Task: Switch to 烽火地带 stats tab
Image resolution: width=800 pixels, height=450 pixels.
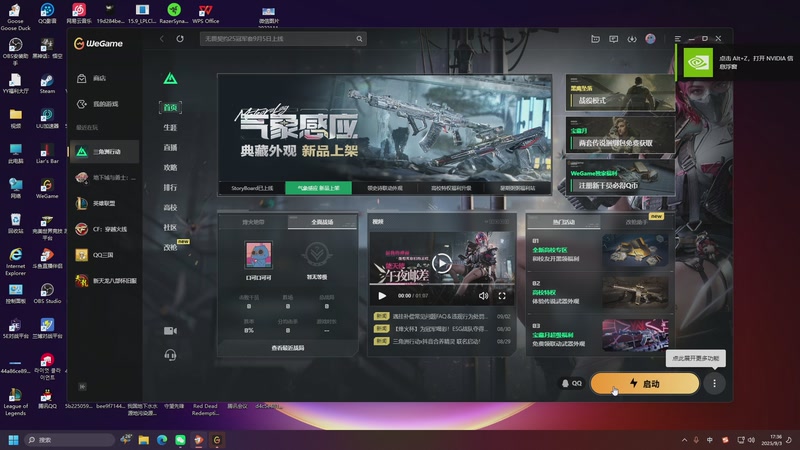Action: [x=253, y=222]
